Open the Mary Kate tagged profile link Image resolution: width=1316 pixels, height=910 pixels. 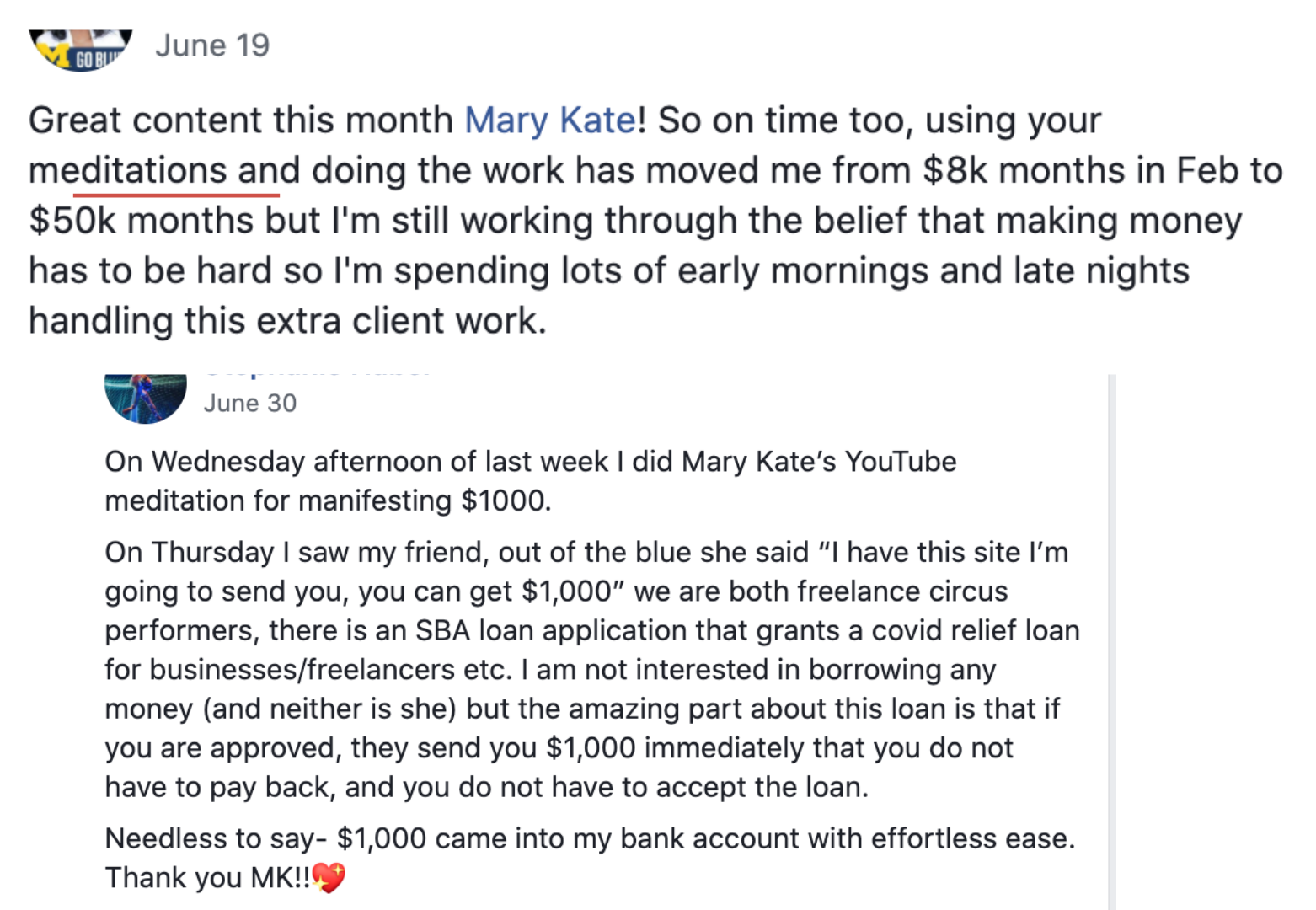(550, 120)
